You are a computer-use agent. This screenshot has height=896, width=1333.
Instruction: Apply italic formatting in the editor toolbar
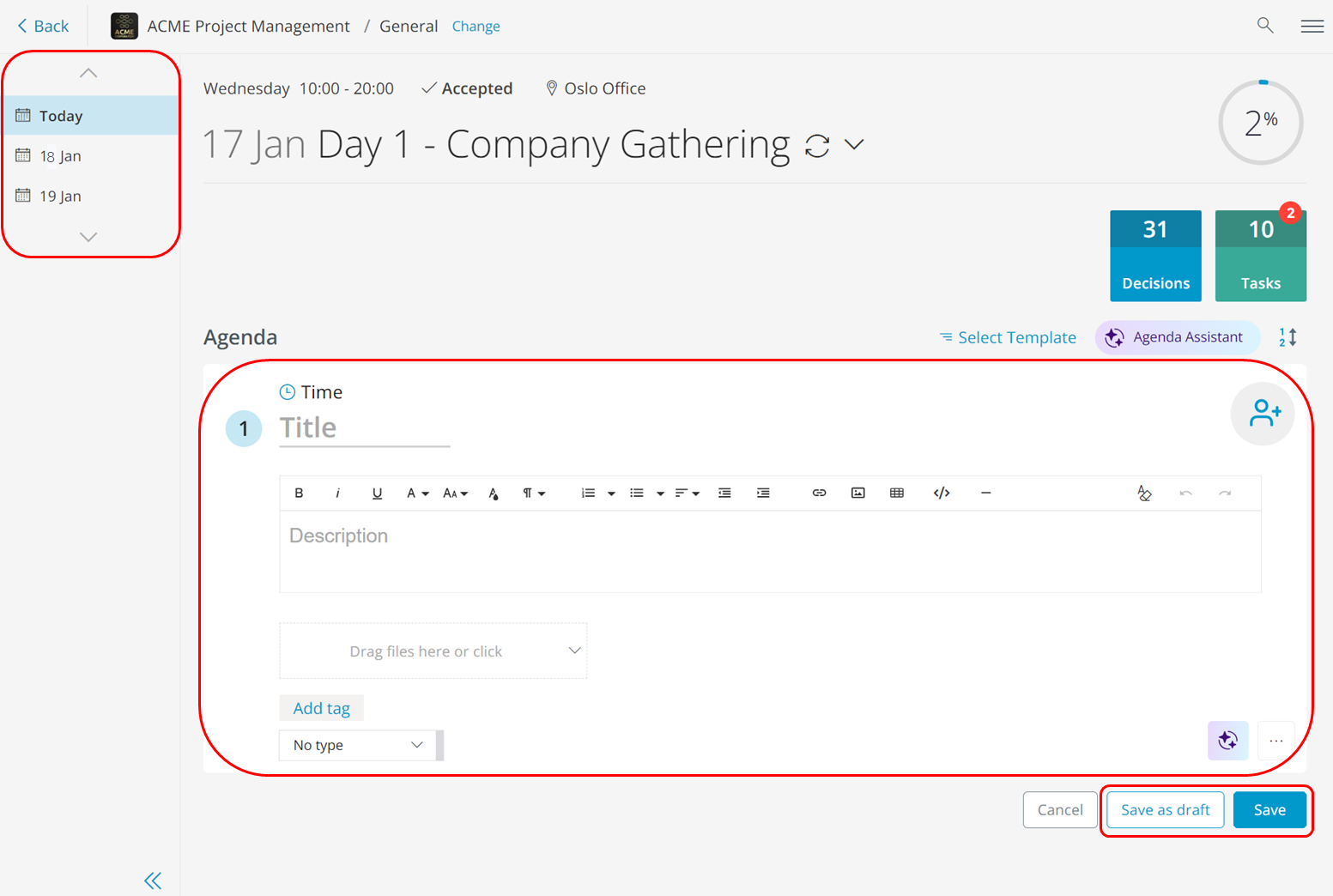point(338,493)
